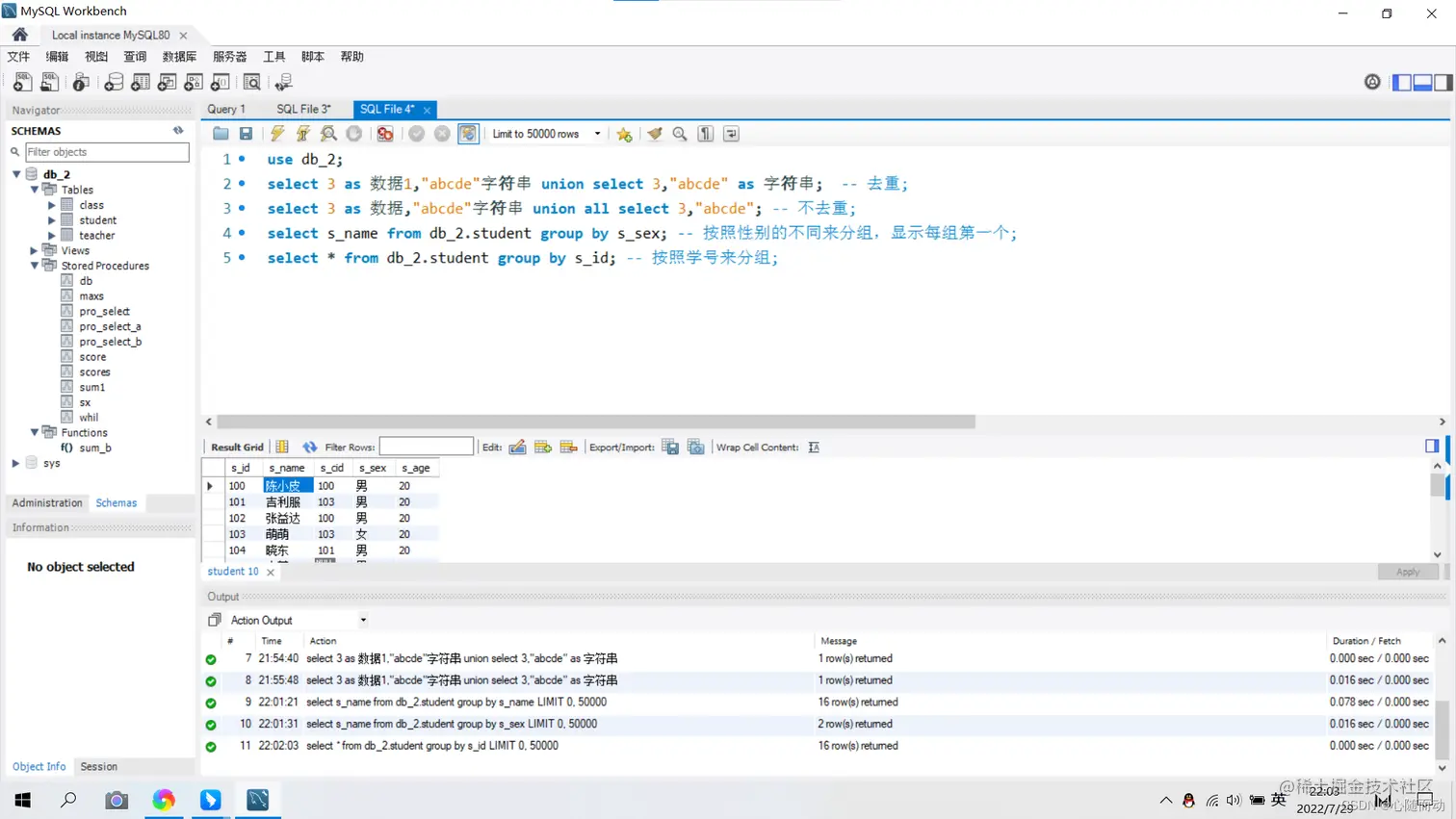Open the Session tab
Screen dimensions: 1456x819
99,767
